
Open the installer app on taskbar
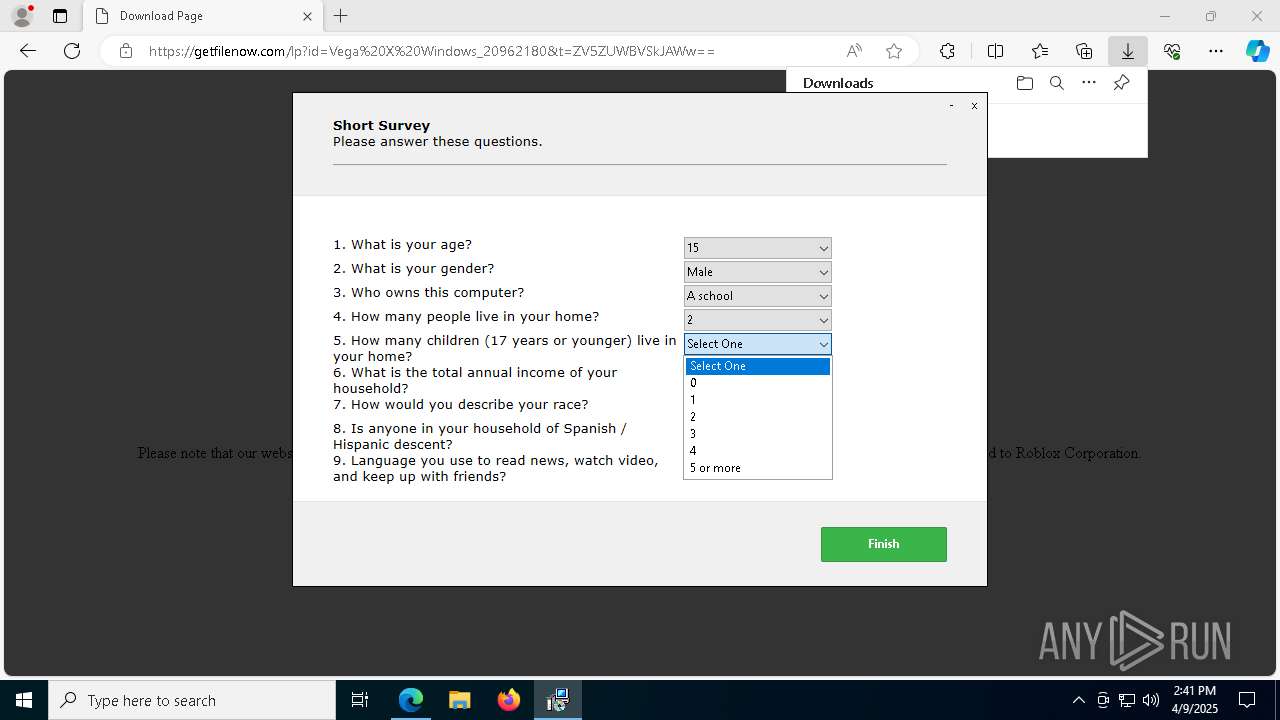pos(558,700)
